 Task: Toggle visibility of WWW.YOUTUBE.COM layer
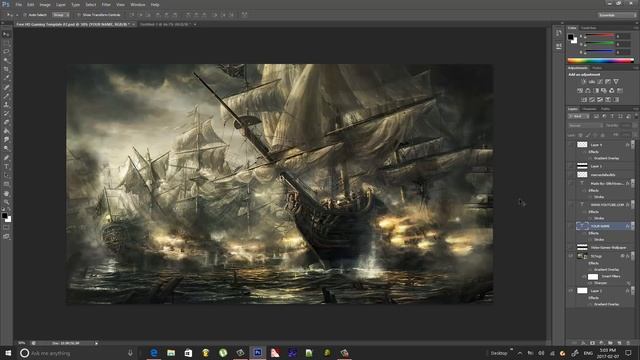571,204
